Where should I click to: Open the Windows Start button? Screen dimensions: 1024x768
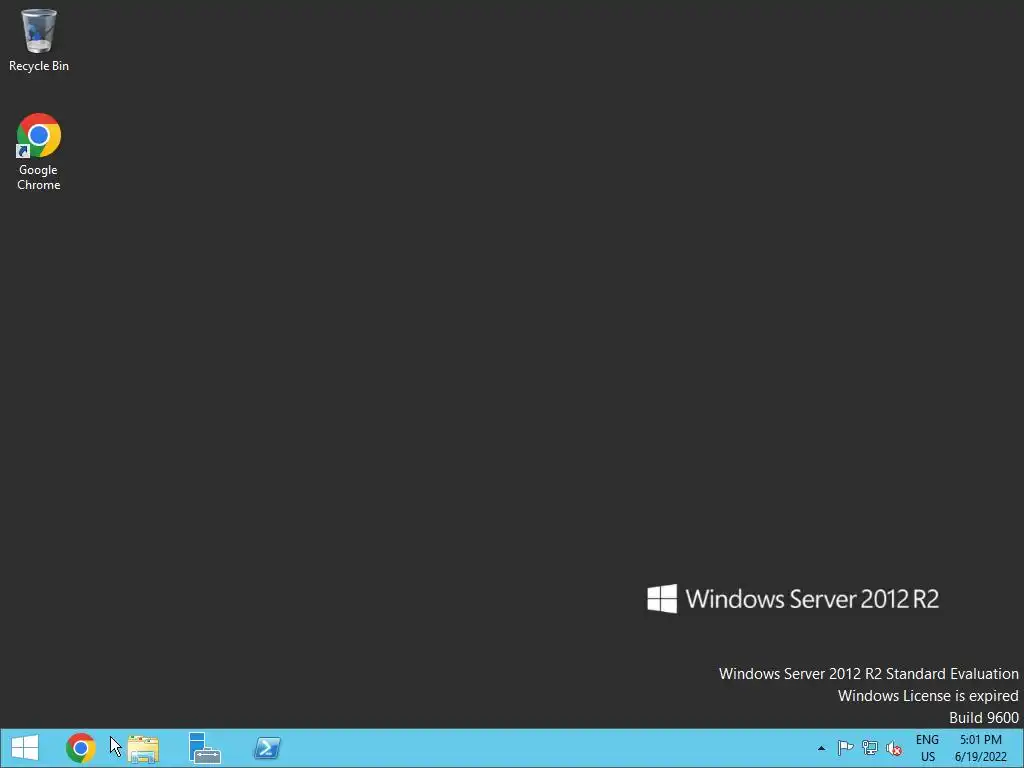[25, 748]
